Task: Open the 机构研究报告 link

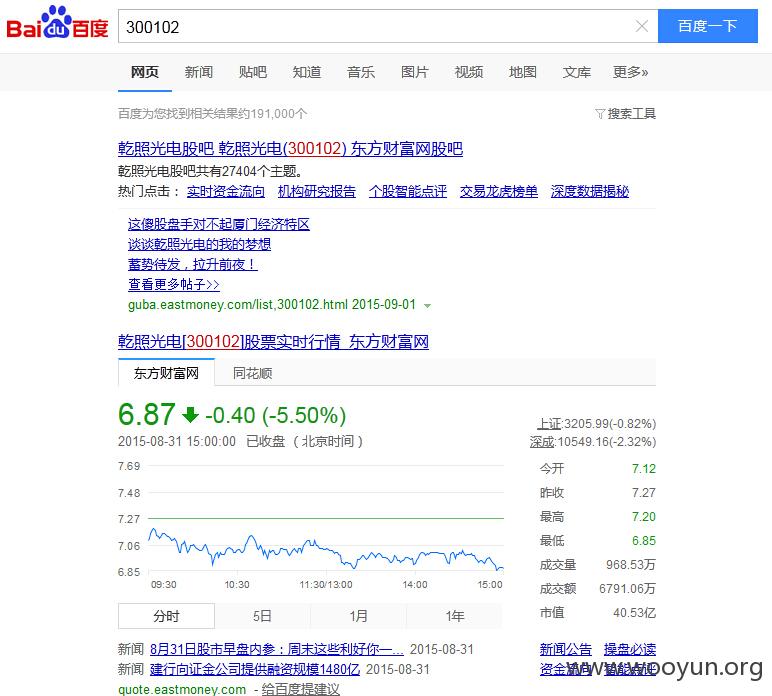Action: (317, 191)
